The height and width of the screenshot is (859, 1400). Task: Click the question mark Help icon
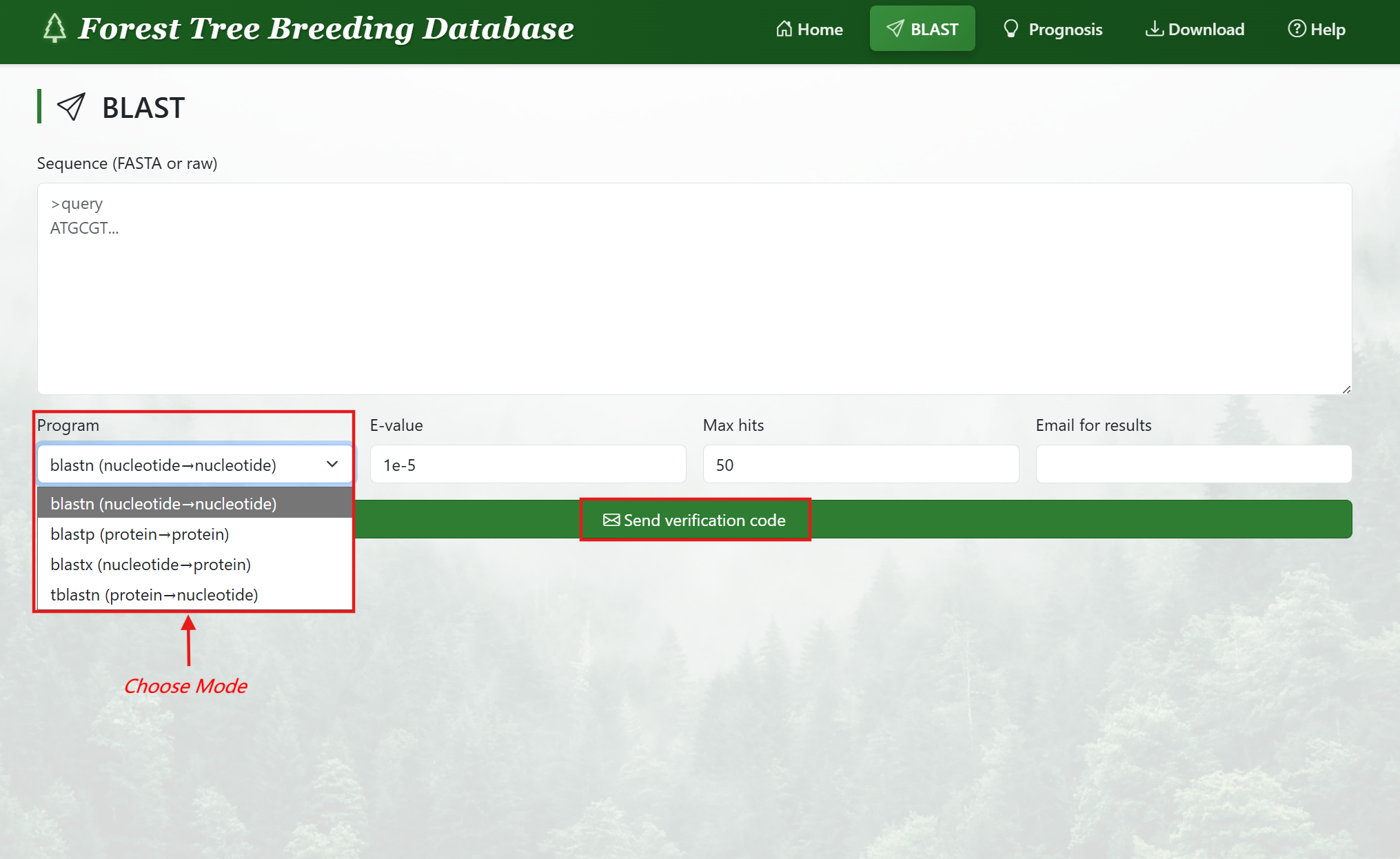click(x=1297, y=28)
